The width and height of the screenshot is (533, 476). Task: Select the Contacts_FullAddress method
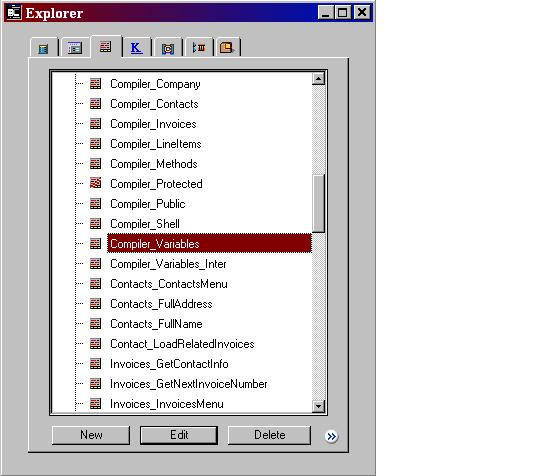[x=161, y=304]
